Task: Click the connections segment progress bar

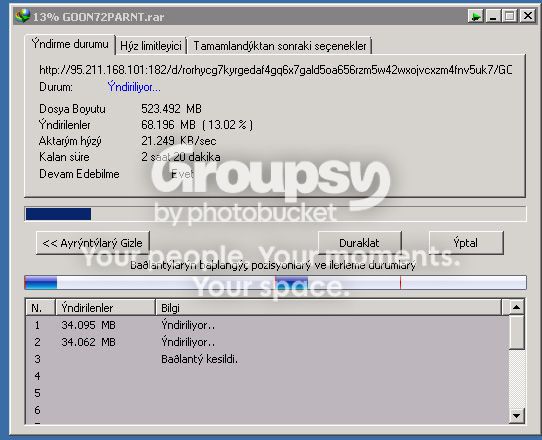Action: [275, 282]
